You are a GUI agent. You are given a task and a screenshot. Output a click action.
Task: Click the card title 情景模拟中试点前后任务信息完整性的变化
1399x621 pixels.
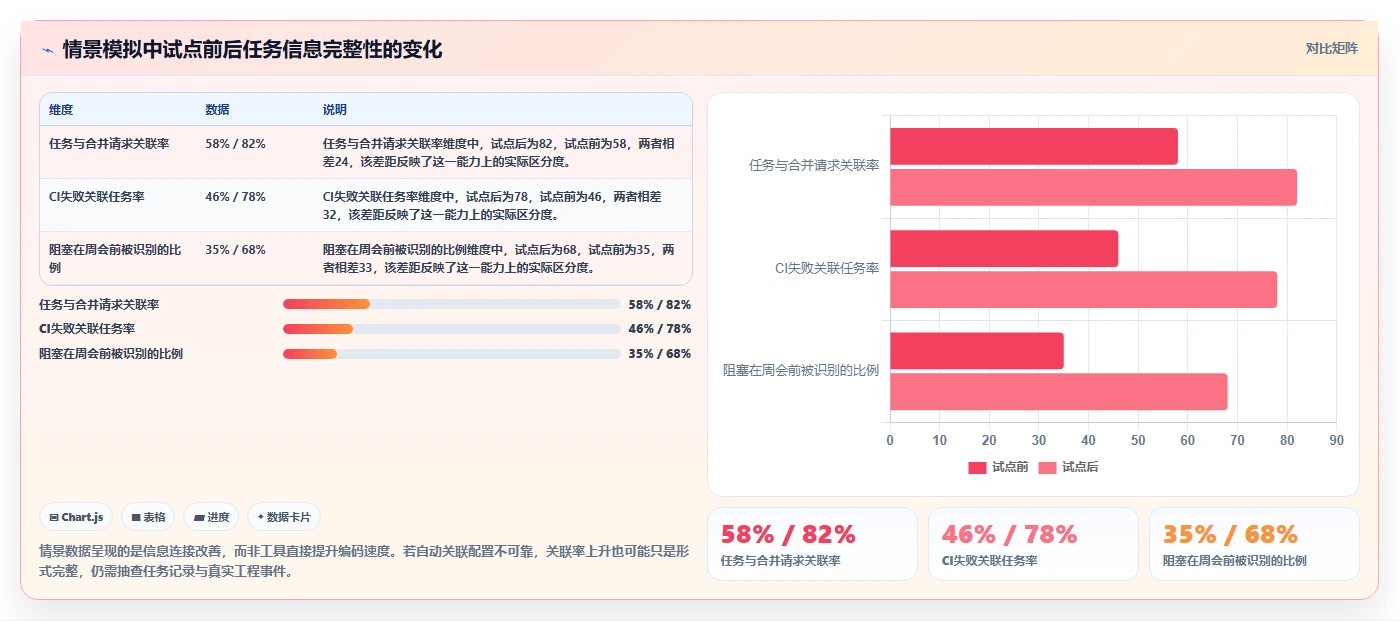click(252, 49)
